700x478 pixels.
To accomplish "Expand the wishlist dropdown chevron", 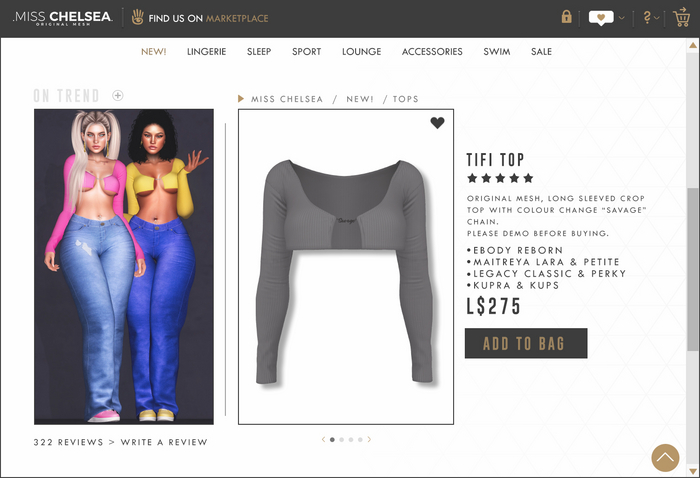I will pyautogui.click(x=621, y=18).
